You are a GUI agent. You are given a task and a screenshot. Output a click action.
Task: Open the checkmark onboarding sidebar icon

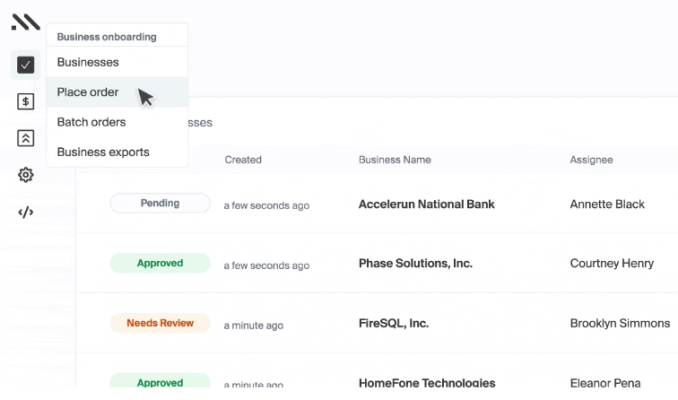coord(26,65)
